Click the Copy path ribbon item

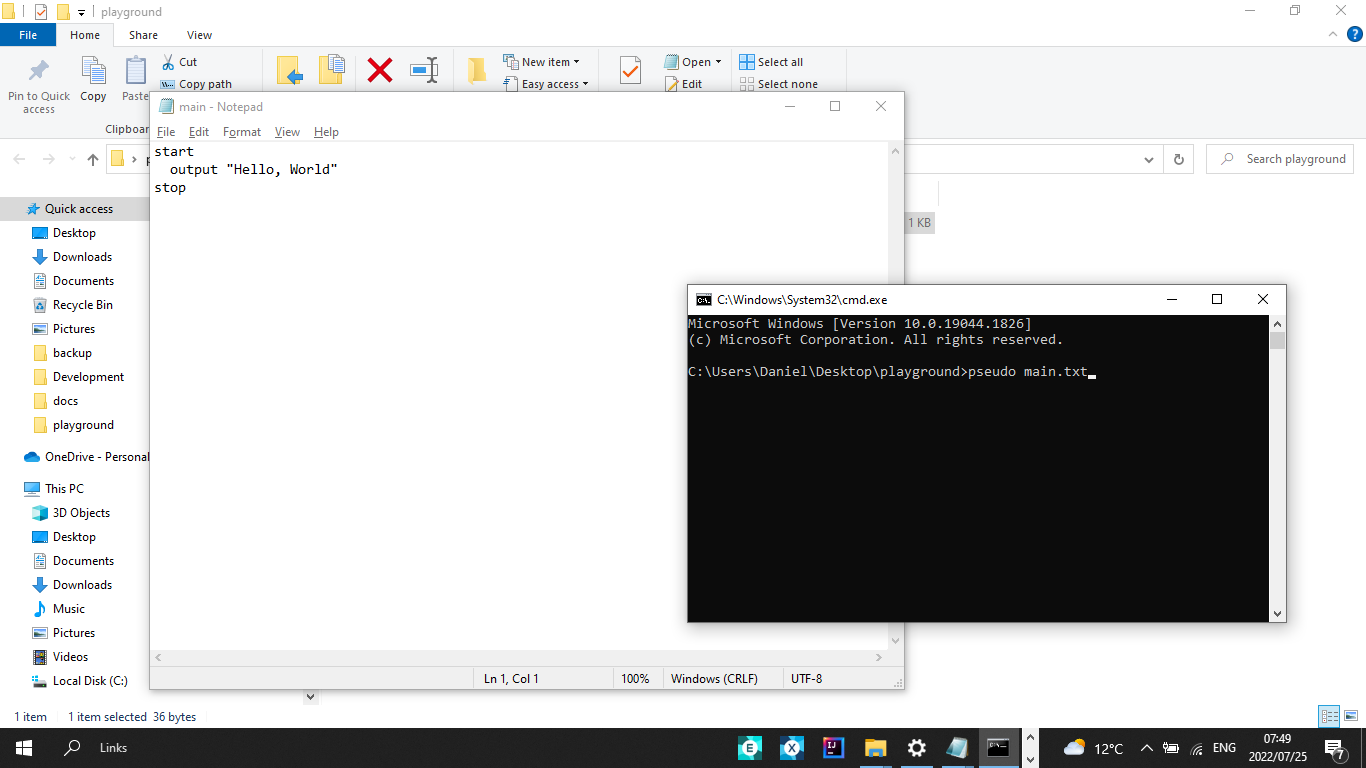coord(196,84)
